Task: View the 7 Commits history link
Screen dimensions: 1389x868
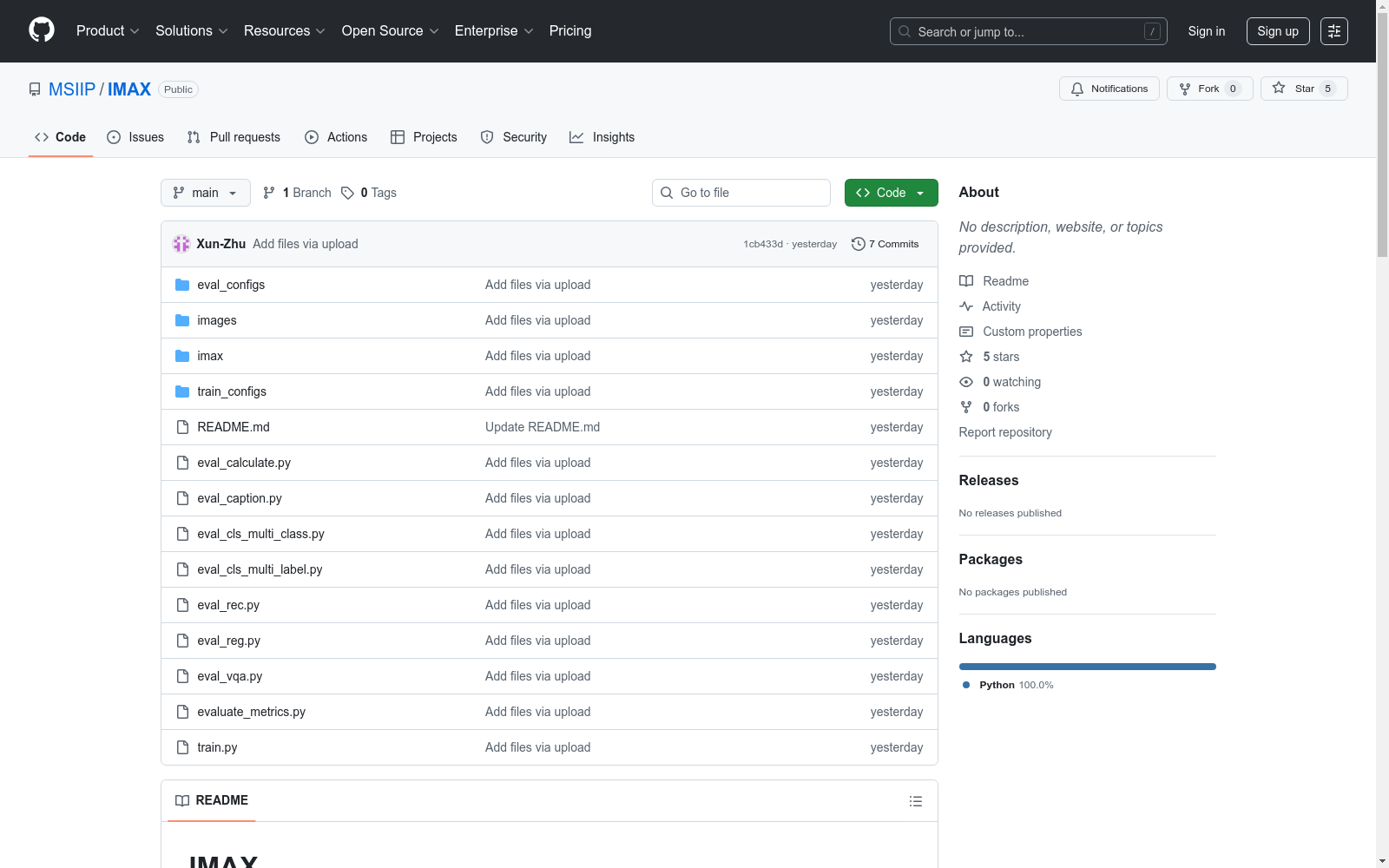Action: (x=885, y=244)
